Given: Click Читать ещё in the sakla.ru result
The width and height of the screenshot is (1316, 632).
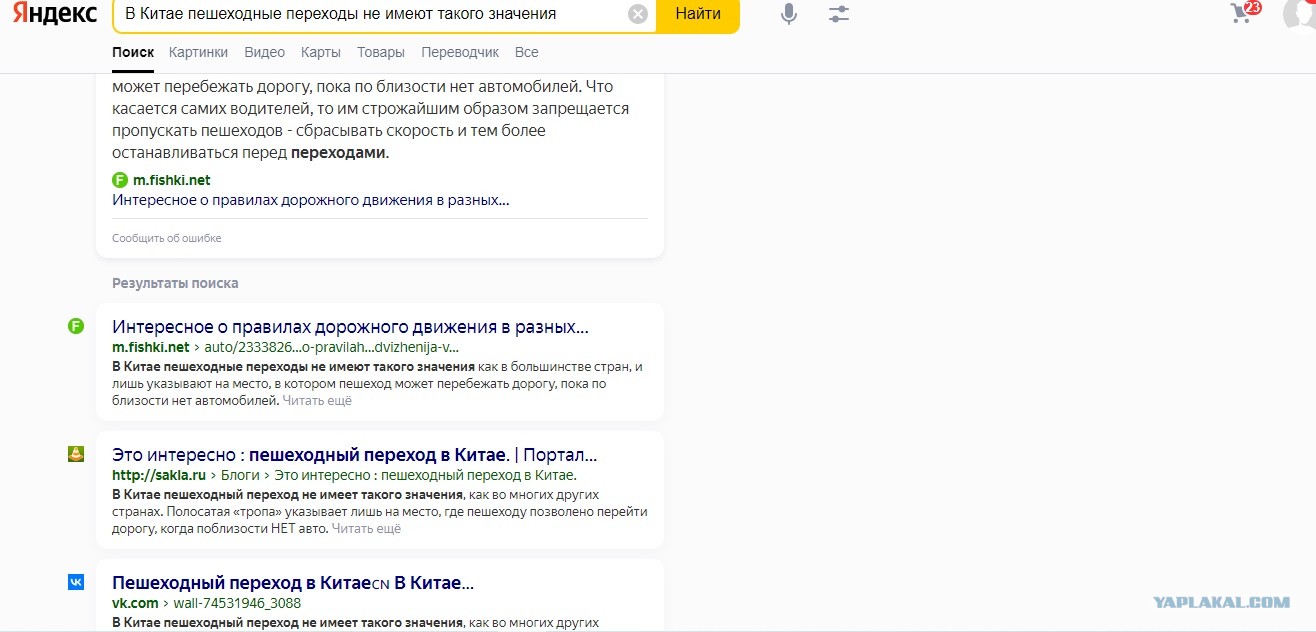Looking at the screenshot, I should (366, 528).
